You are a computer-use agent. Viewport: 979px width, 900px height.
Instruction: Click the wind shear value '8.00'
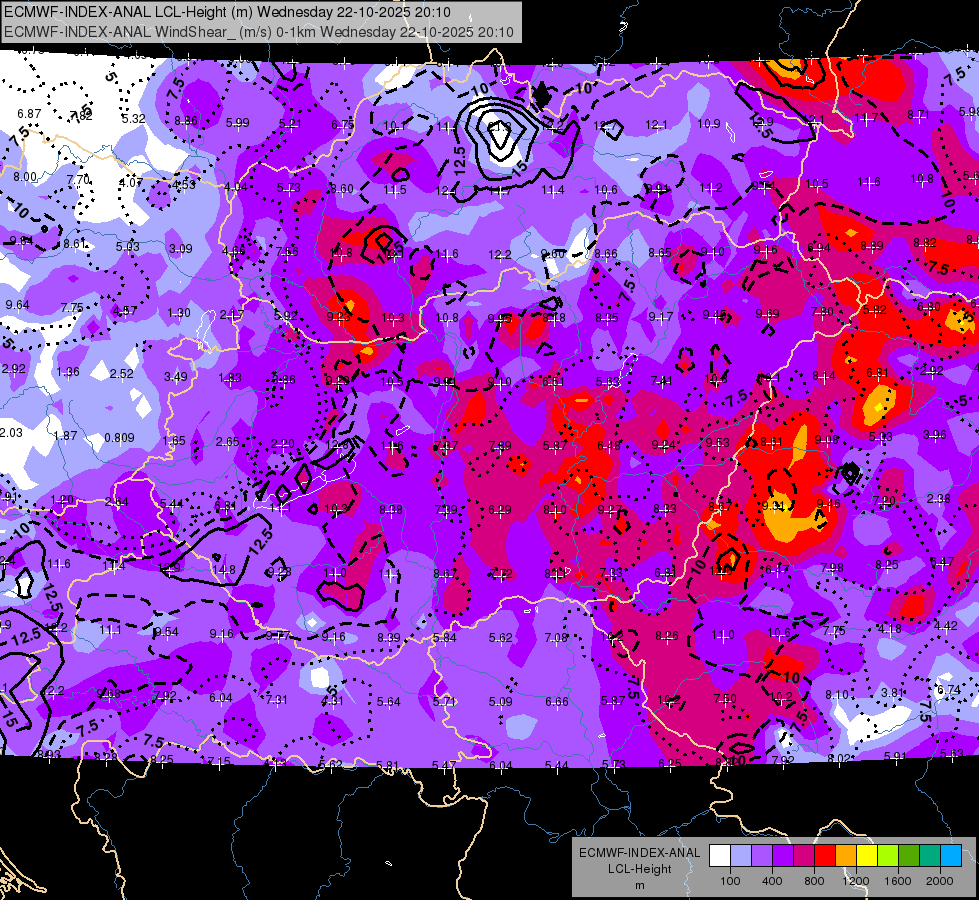click(25, 177)
